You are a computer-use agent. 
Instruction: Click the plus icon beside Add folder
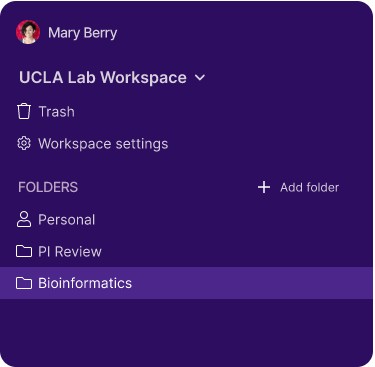pos(264,187)
